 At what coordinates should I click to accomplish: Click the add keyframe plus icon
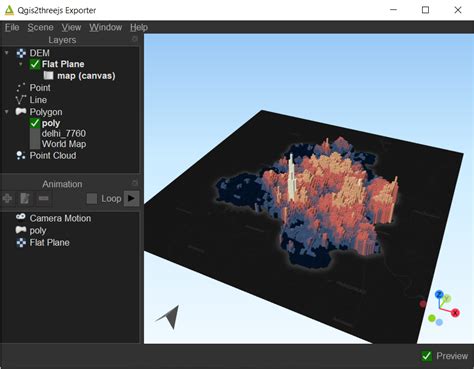[x=7, y=198]
